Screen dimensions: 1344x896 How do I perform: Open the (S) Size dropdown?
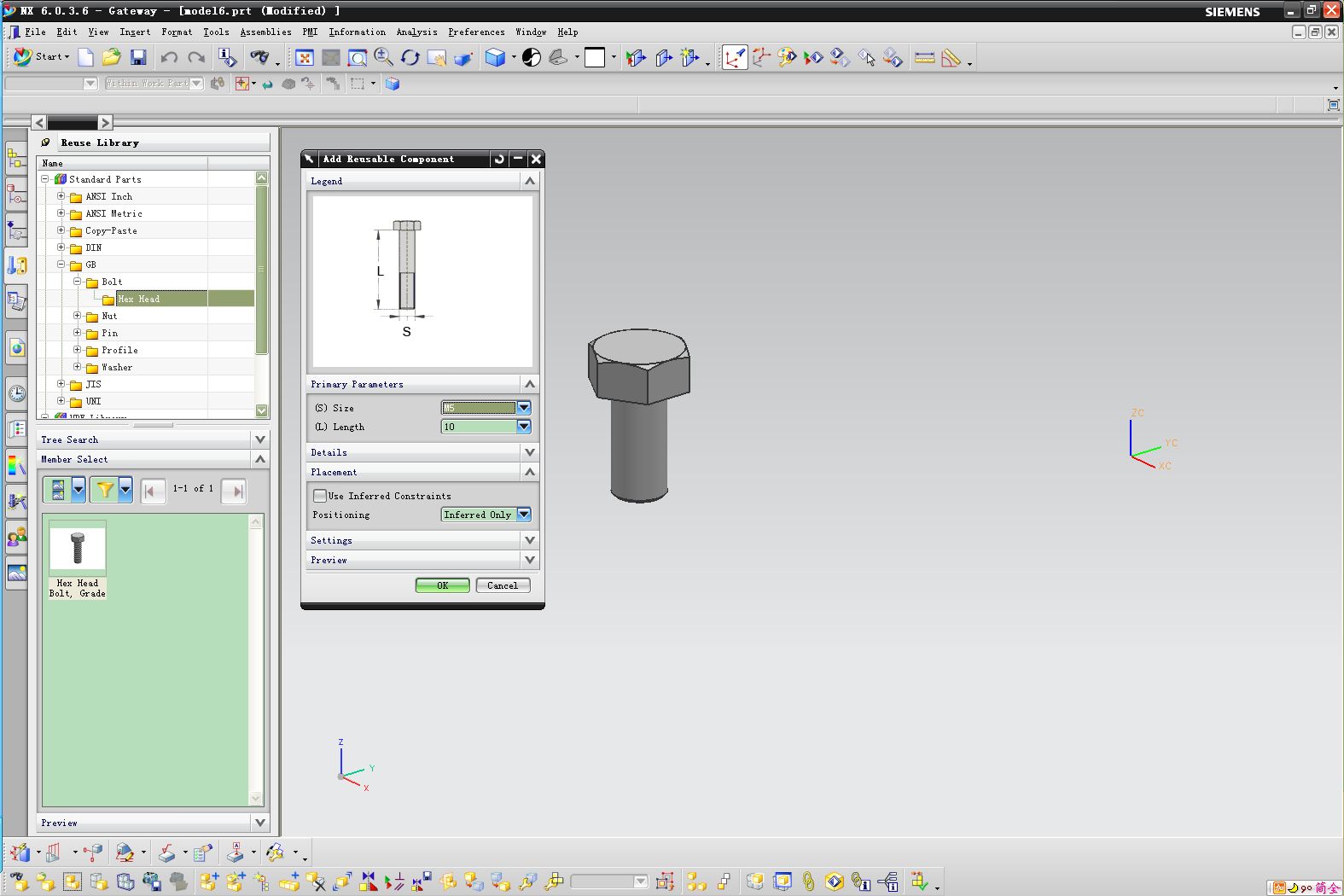(x=524, y=408)
